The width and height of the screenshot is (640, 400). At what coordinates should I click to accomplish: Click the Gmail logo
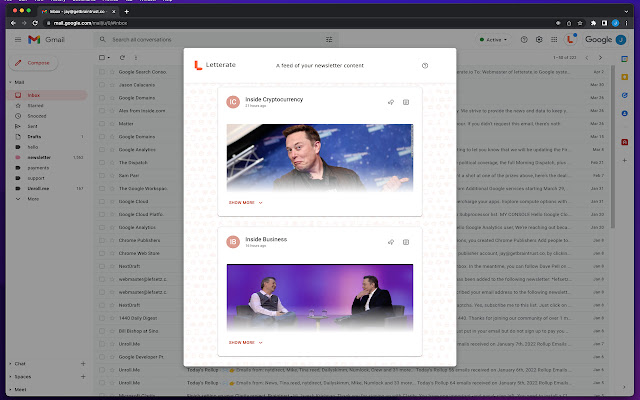46,40
